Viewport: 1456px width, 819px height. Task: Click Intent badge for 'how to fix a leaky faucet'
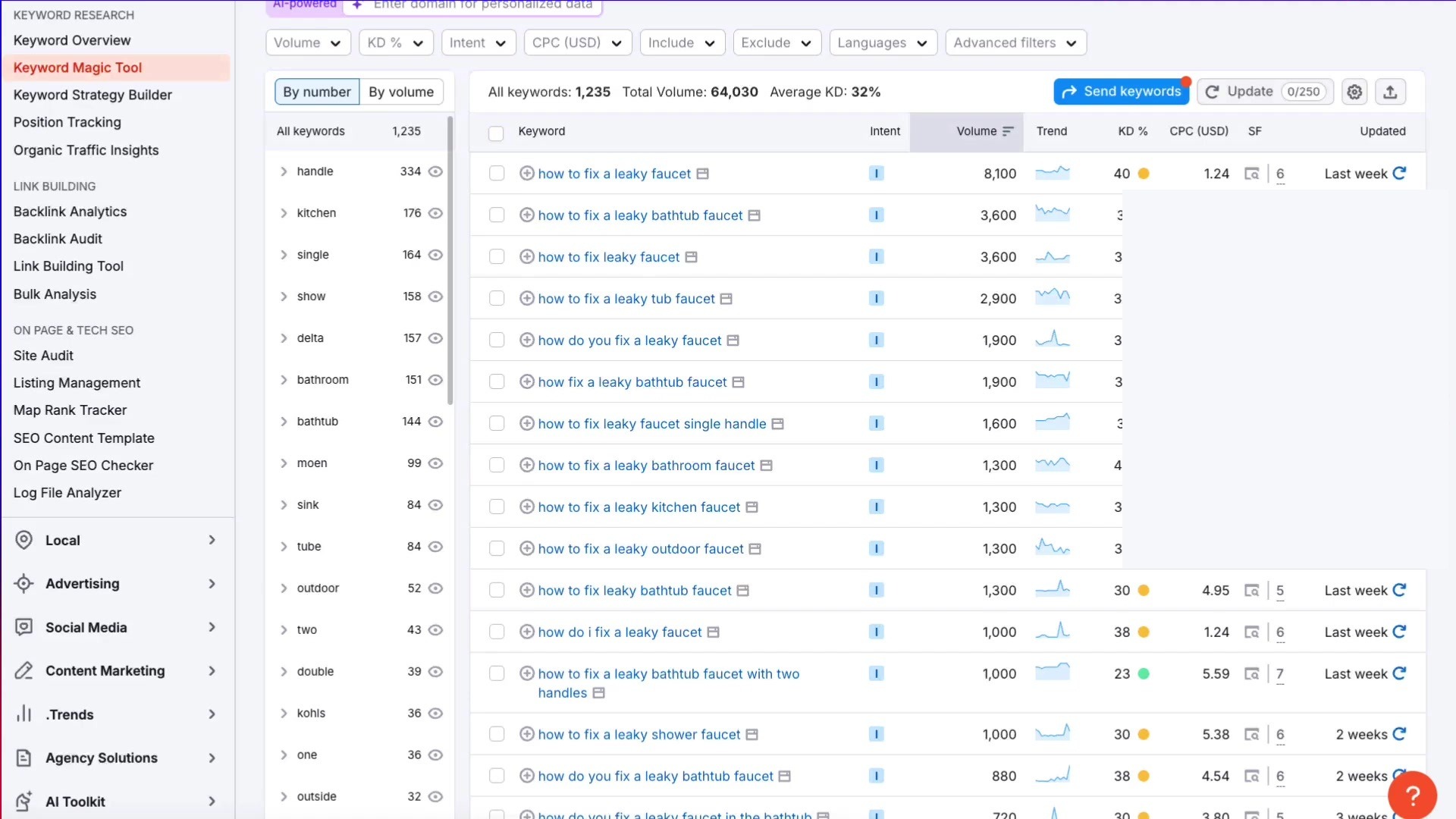pos(876,173)
